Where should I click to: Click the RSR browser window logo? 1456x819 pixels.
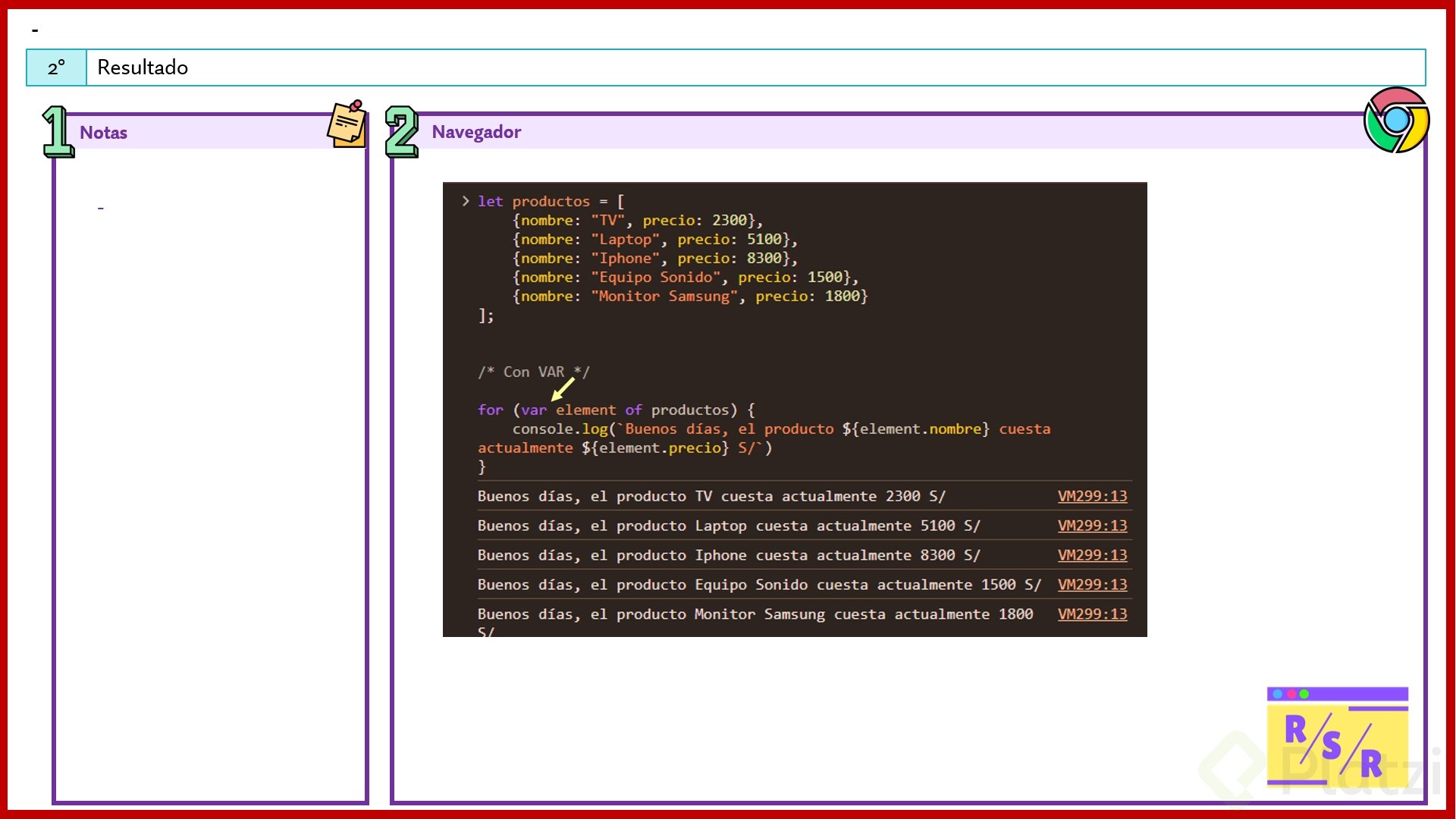(x=1337, y=737)
